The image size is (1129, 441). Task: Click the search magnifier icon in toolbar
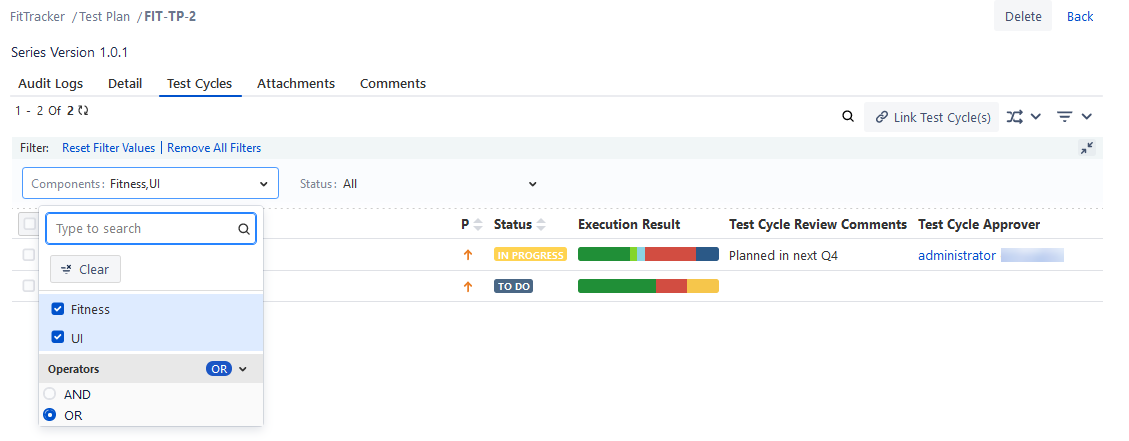click(x=848, y=117)
